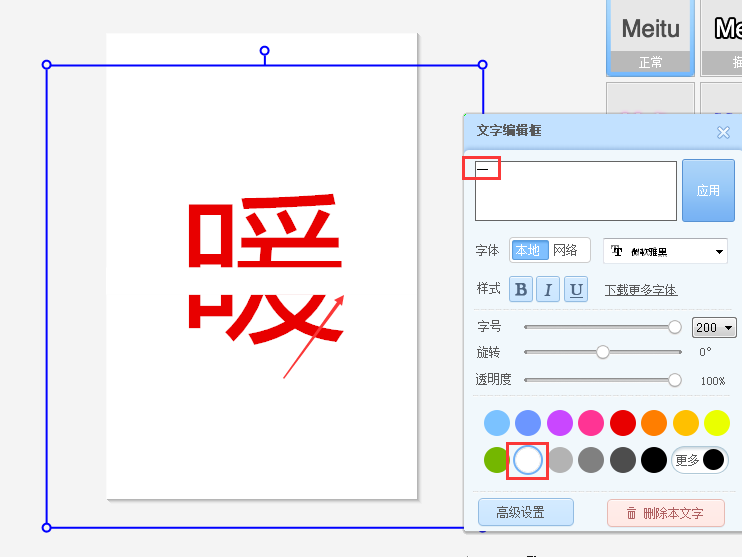This screenshot has width=742, height=557.
Task: Click 删除本文字 delete text button
Action: tap(666, 513)
